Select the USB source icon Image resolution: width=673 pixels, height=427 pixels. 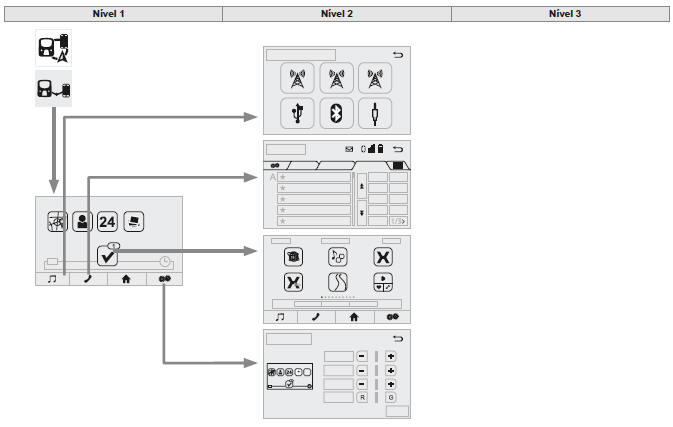[x=295, y=112]
